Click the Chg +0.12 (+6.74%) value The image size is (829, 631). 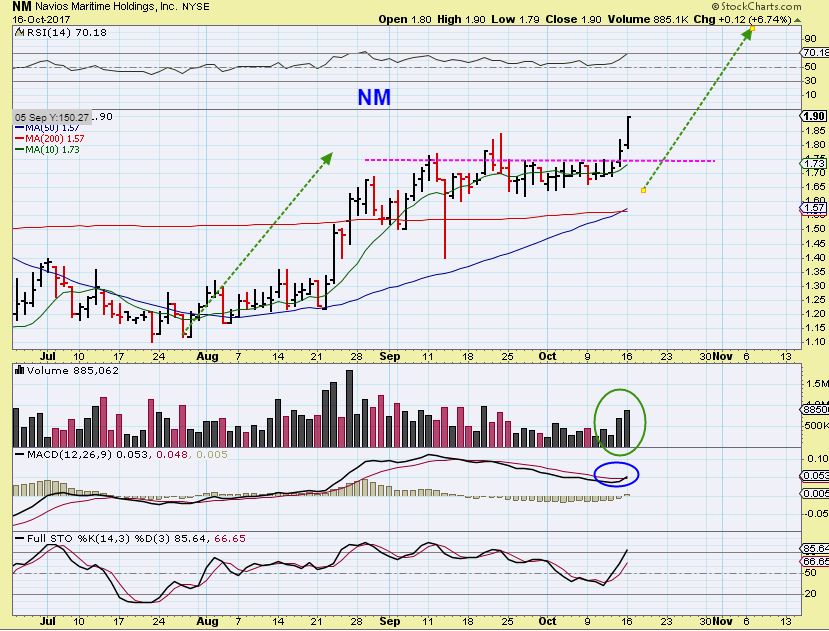[742, 20]
